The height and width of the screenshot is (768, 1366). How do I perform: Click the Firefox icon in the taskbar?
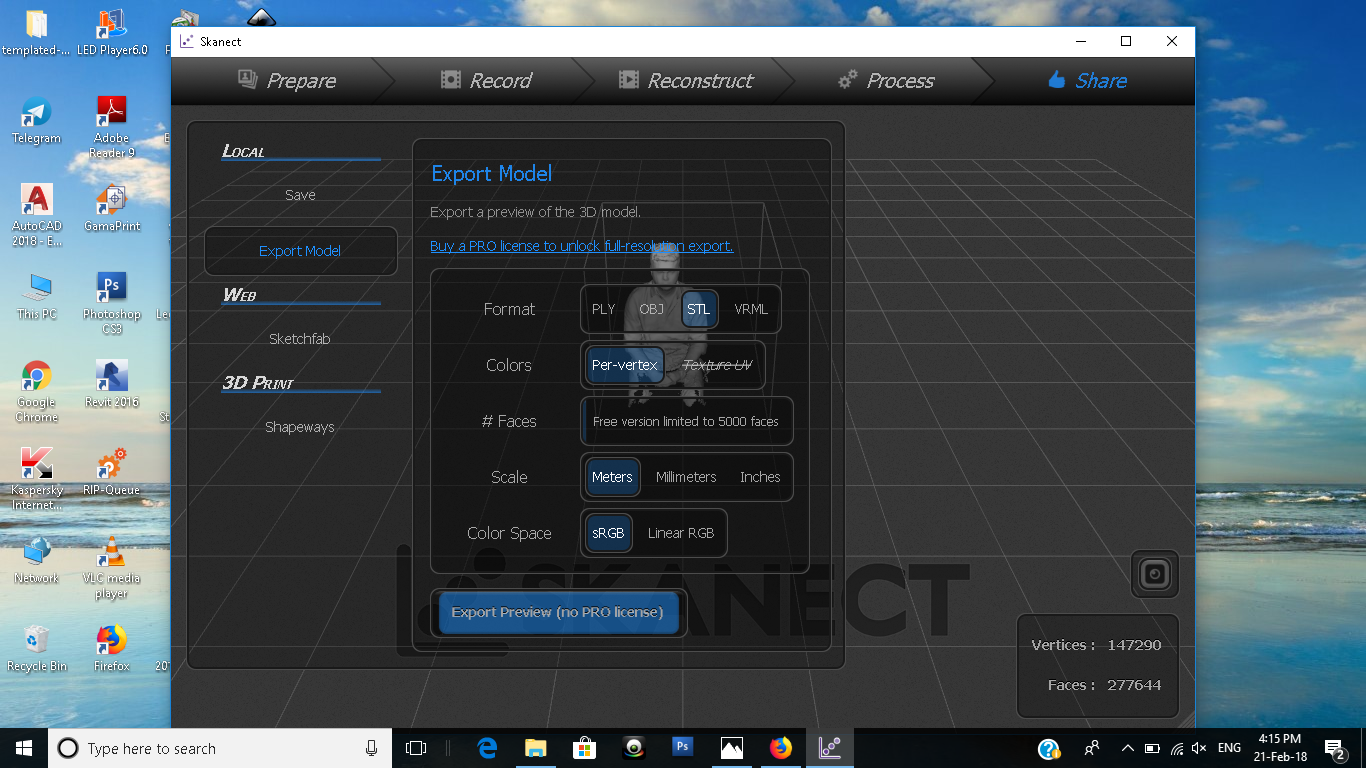tap(780, 748)
